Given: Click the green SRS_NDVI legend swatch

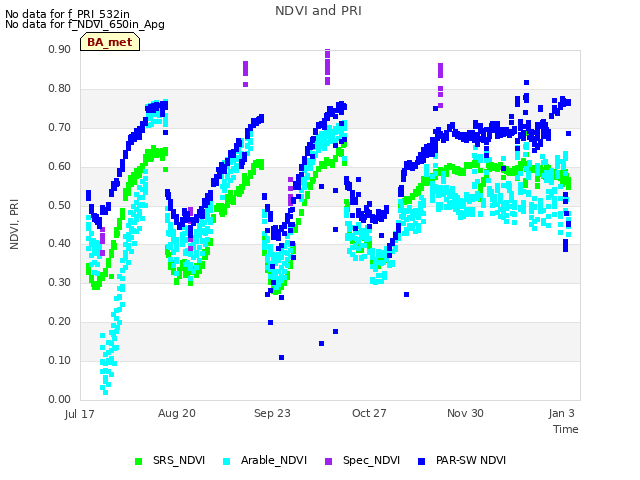Looking at the screenshot, I should coord(138,461).
